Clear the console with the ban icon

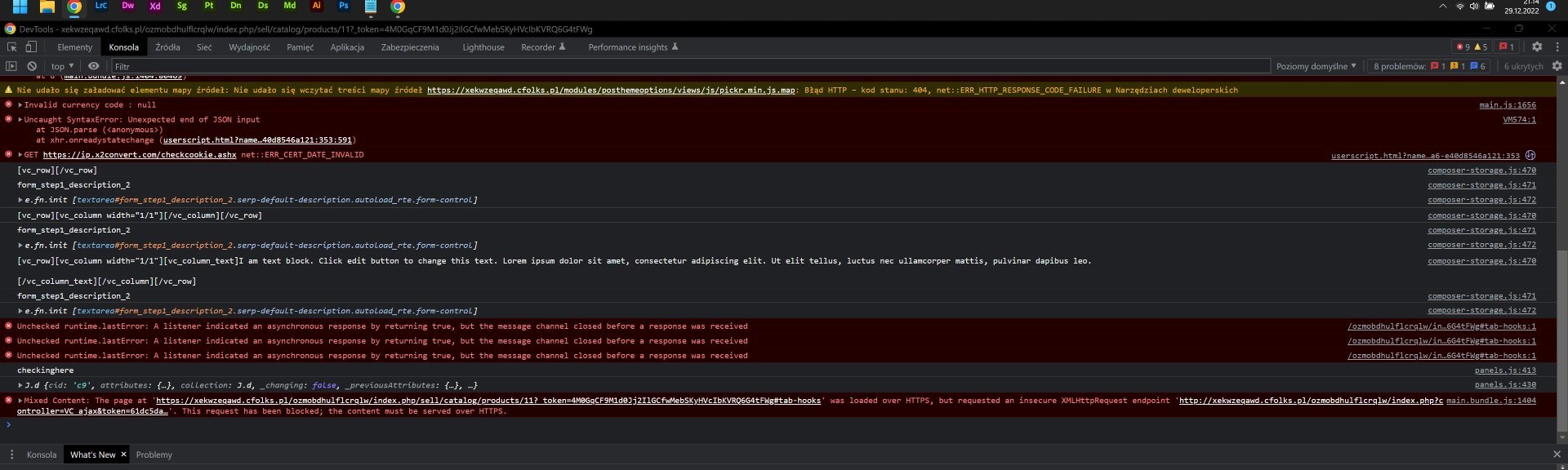pos(32,66)
